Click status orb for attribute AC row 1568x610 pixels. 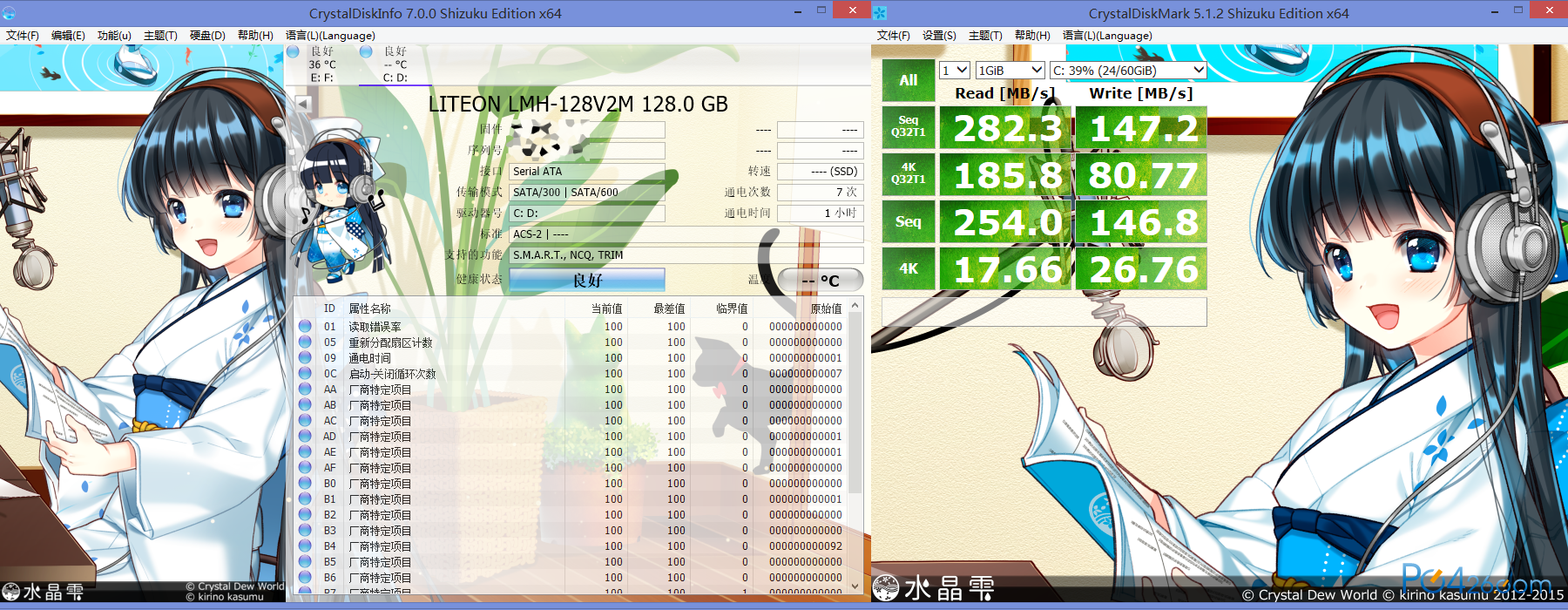(305, 420)
